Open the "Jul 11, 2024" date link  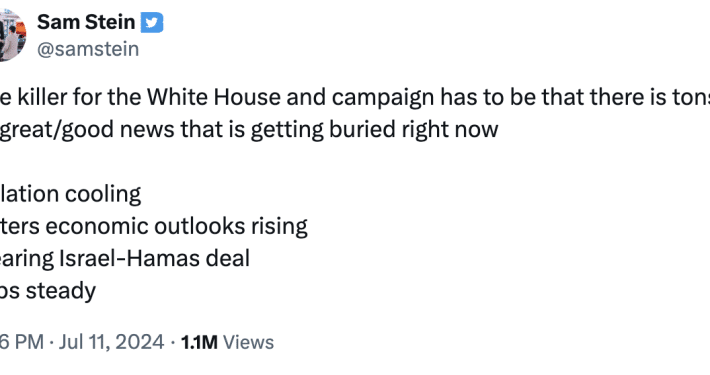tap(111, 342)
